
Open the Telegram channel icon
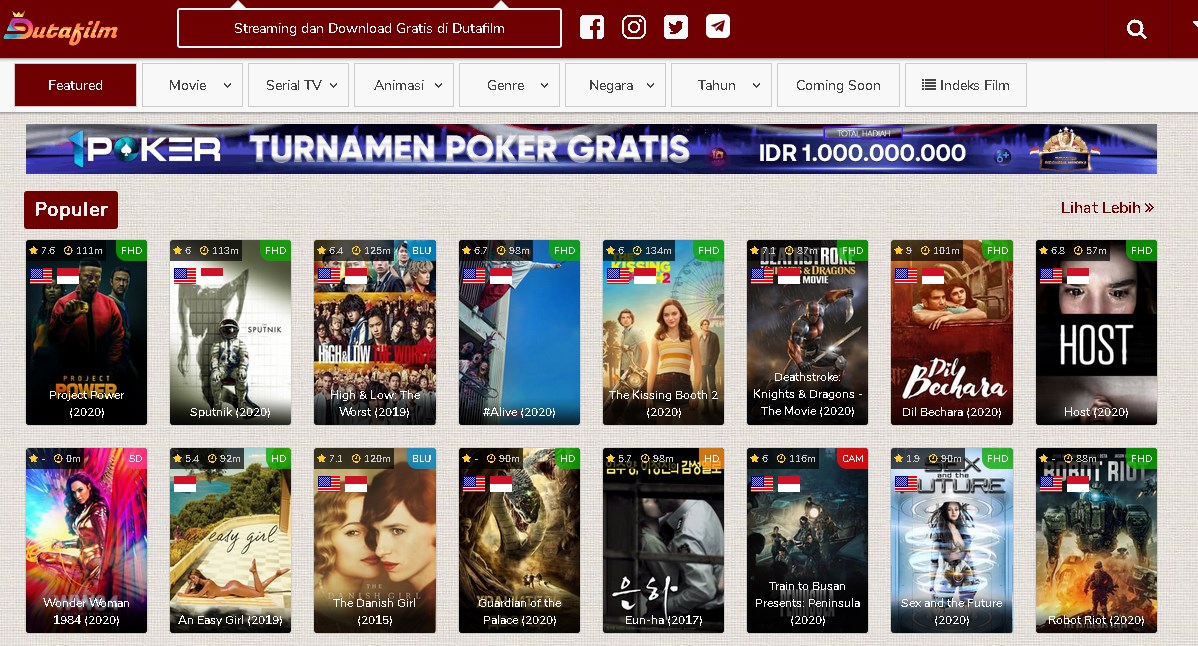(717, 27)
